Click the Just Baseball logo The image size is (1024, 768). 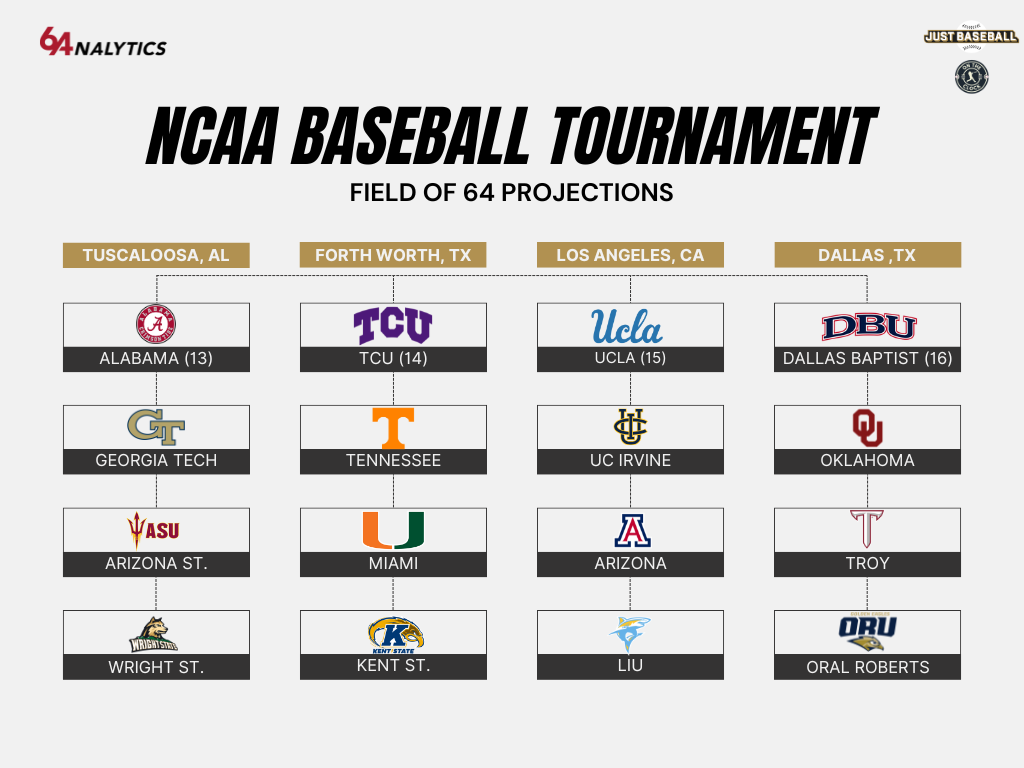(971, 37)
